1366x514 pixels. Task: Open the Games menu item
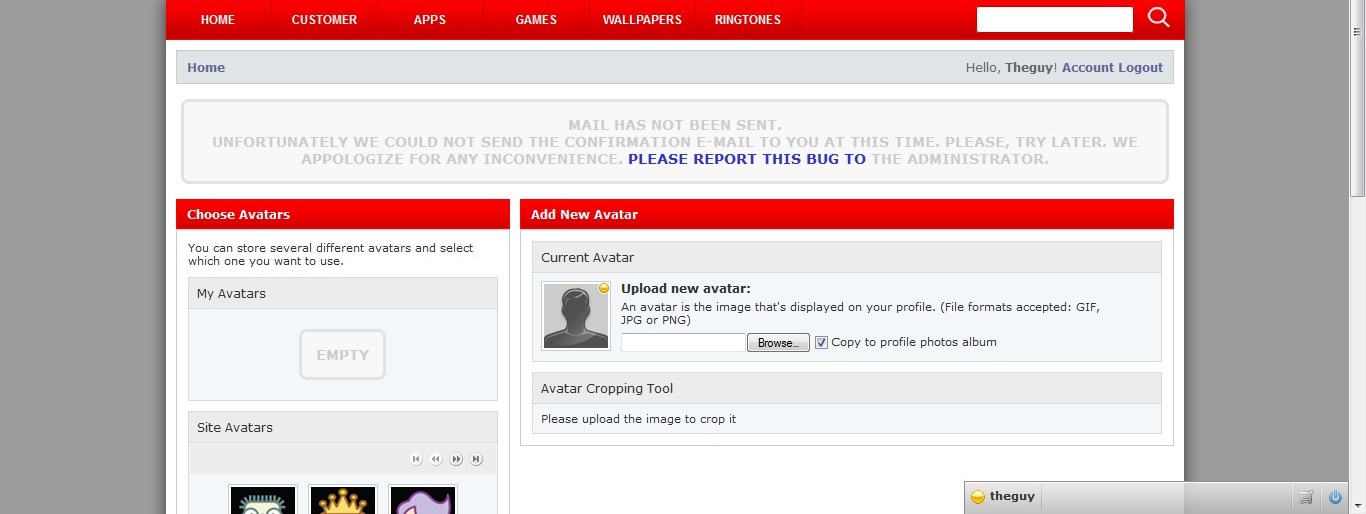[x=536, y=20]
